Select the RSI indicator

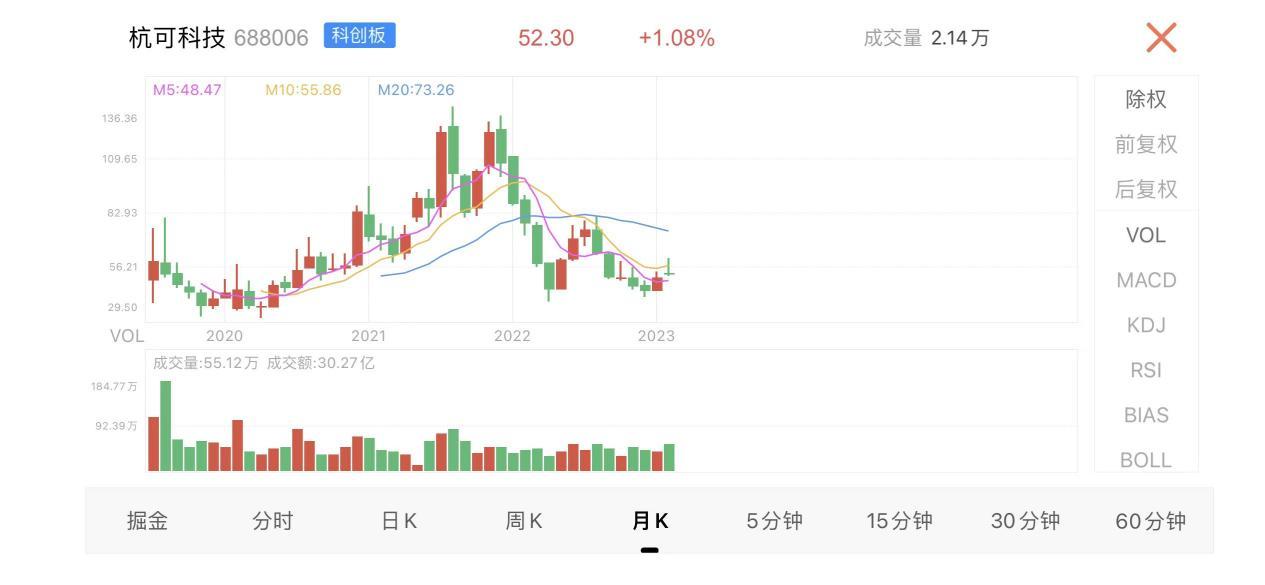(1146, 370)
